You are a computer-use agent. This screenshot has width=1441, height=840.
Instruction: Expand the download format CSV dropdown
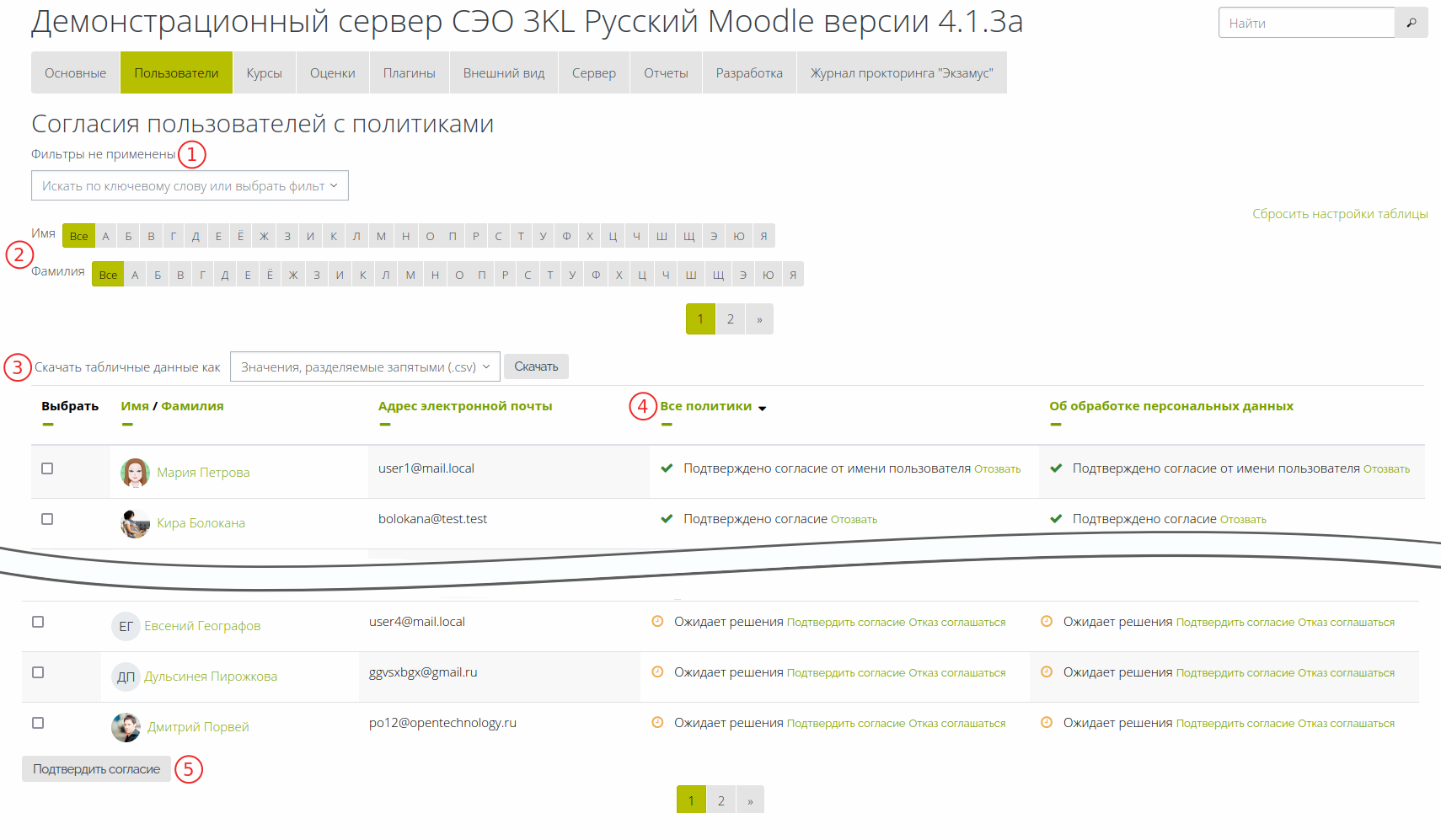[x=365, y=366]
